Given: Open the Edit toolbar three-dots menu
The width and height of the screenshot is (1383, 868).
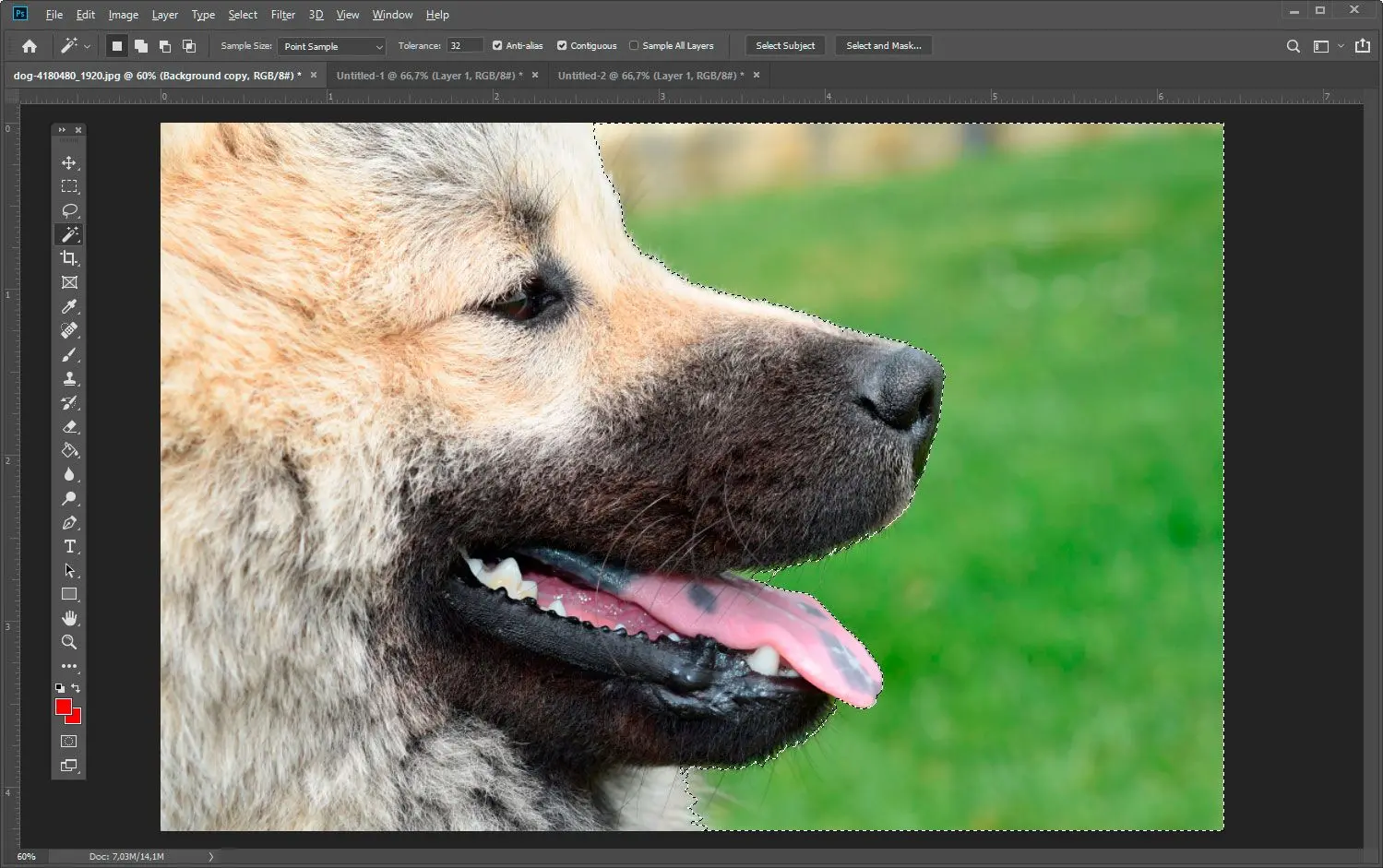Looking at the screenshot, I should 69,666.
